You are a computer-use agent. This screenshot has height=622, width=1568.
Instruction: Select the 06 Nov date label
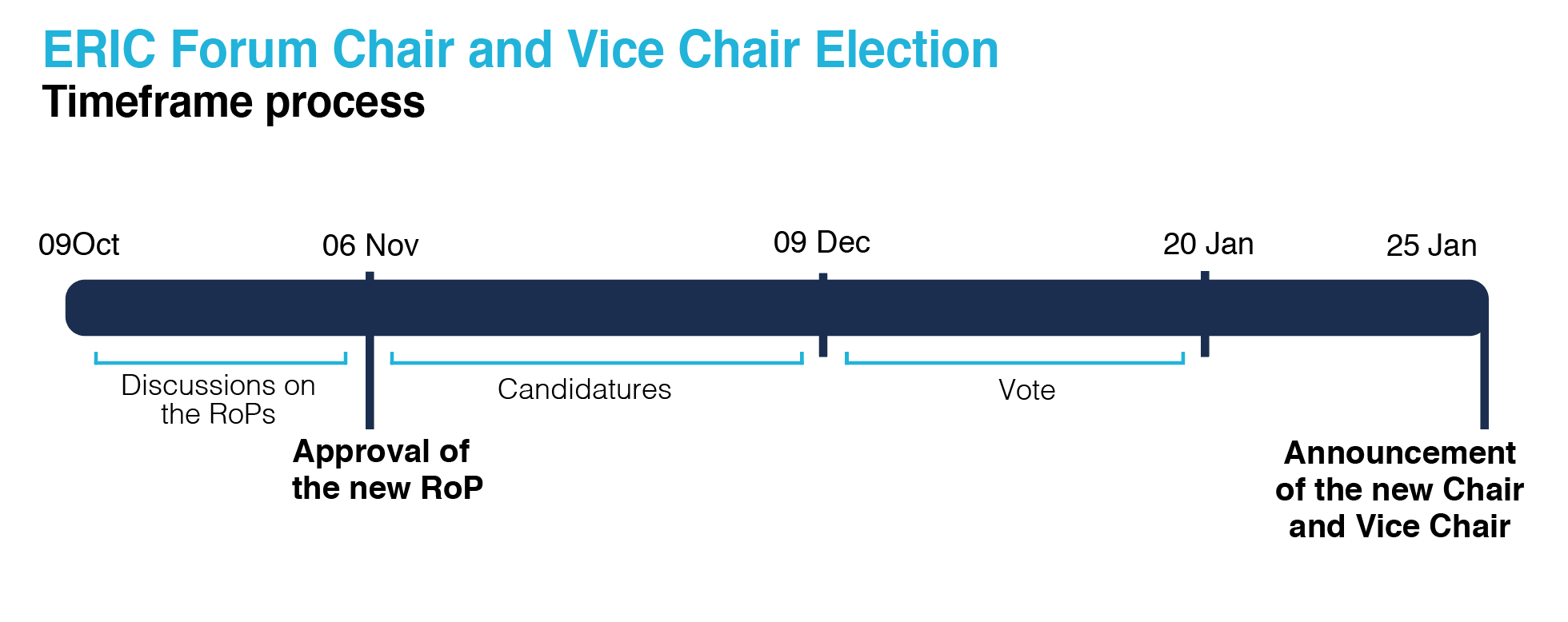point(370,245)
